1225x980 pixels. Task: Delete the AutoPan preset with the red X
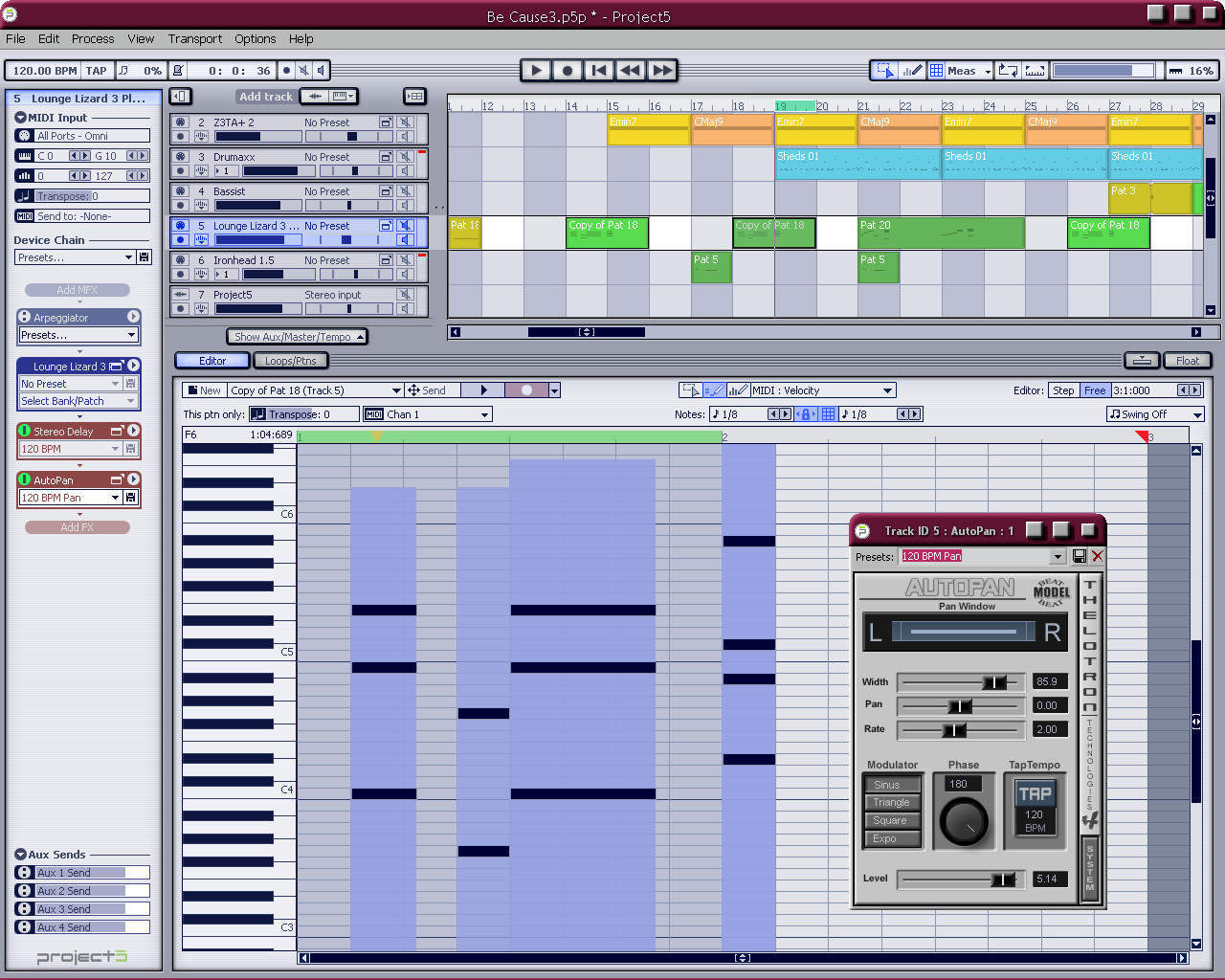[1097, 556]
